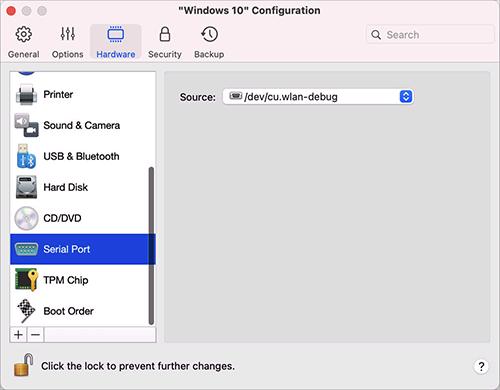The height and width of the screenshot is (390, 500).
Task: Open help with the question mark button
Action: tap(481, 367)
